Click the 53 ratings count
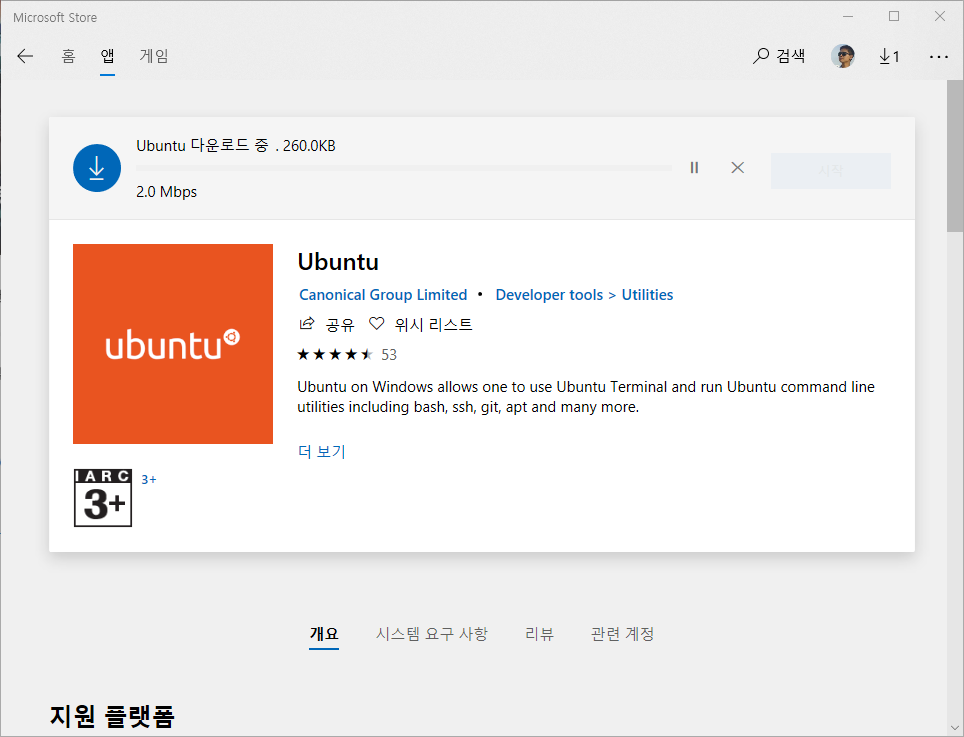 tap(389, 355)
